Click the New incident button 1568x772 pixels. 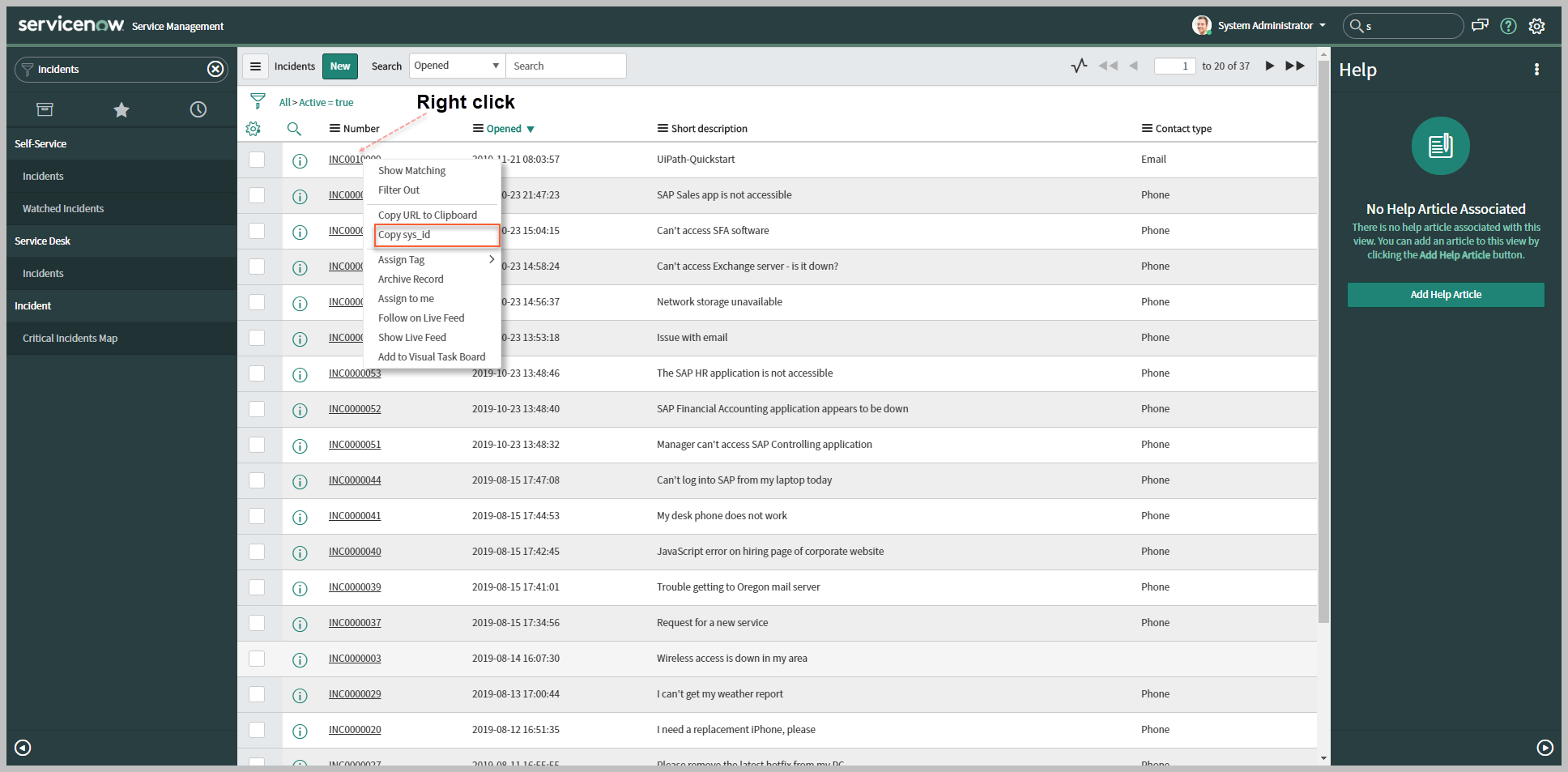point(340,66)
